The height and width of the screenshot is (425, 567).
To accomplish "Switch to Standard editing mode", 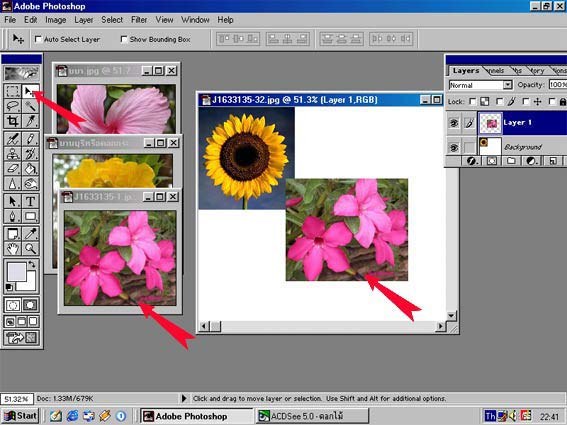I will pyautogui.click(x=12, y=305).
